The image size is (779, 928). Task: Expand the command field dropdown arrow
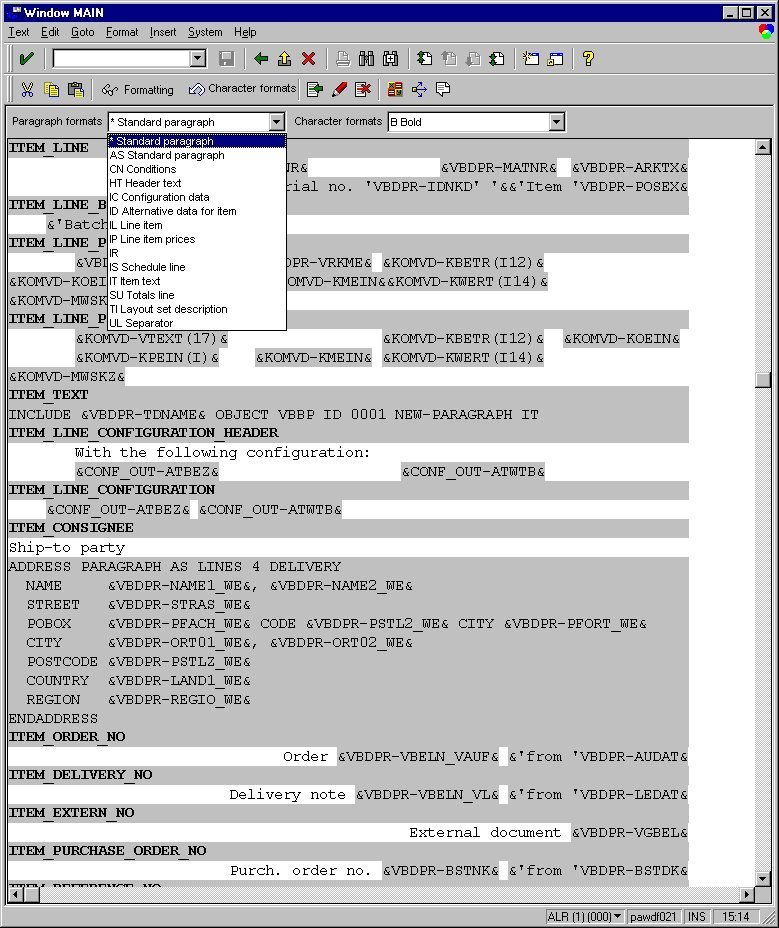coord(197,59)
